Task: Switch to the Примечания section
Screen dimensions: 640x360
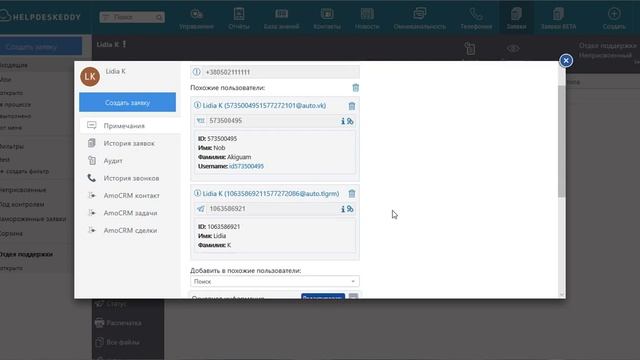Action: point(130,126)
